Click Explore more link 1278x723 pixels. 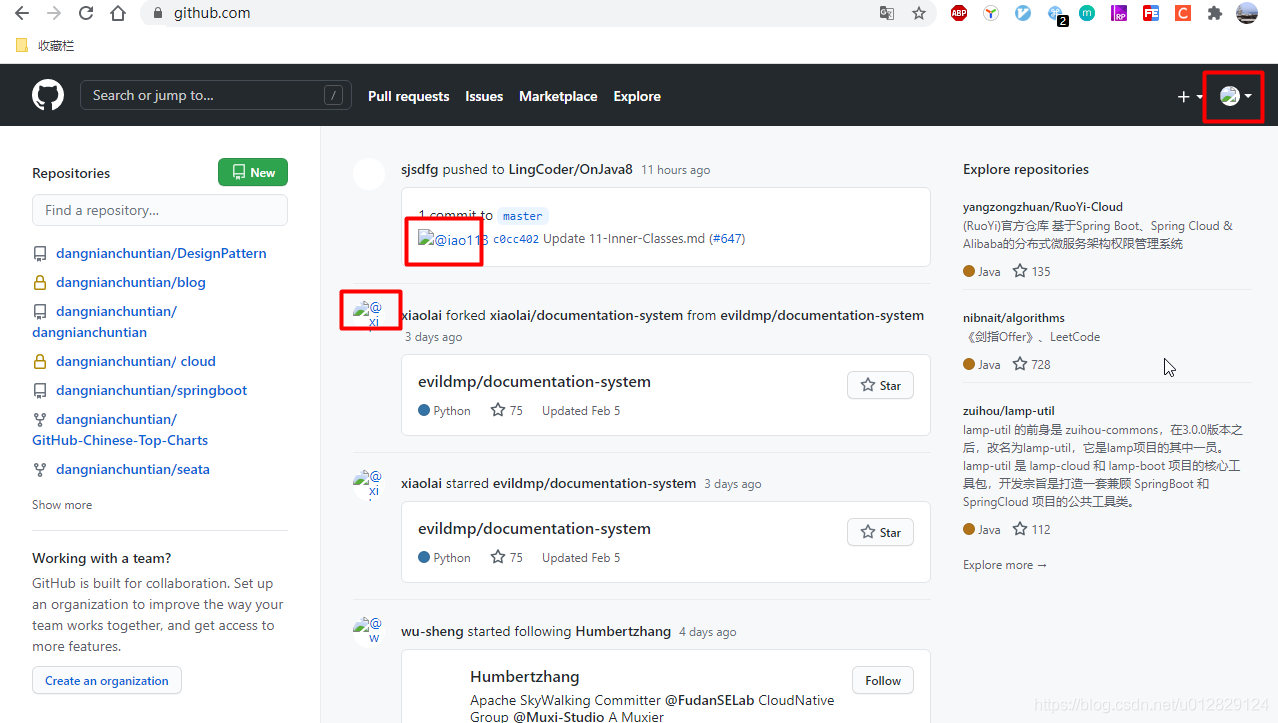point(1005,565)
